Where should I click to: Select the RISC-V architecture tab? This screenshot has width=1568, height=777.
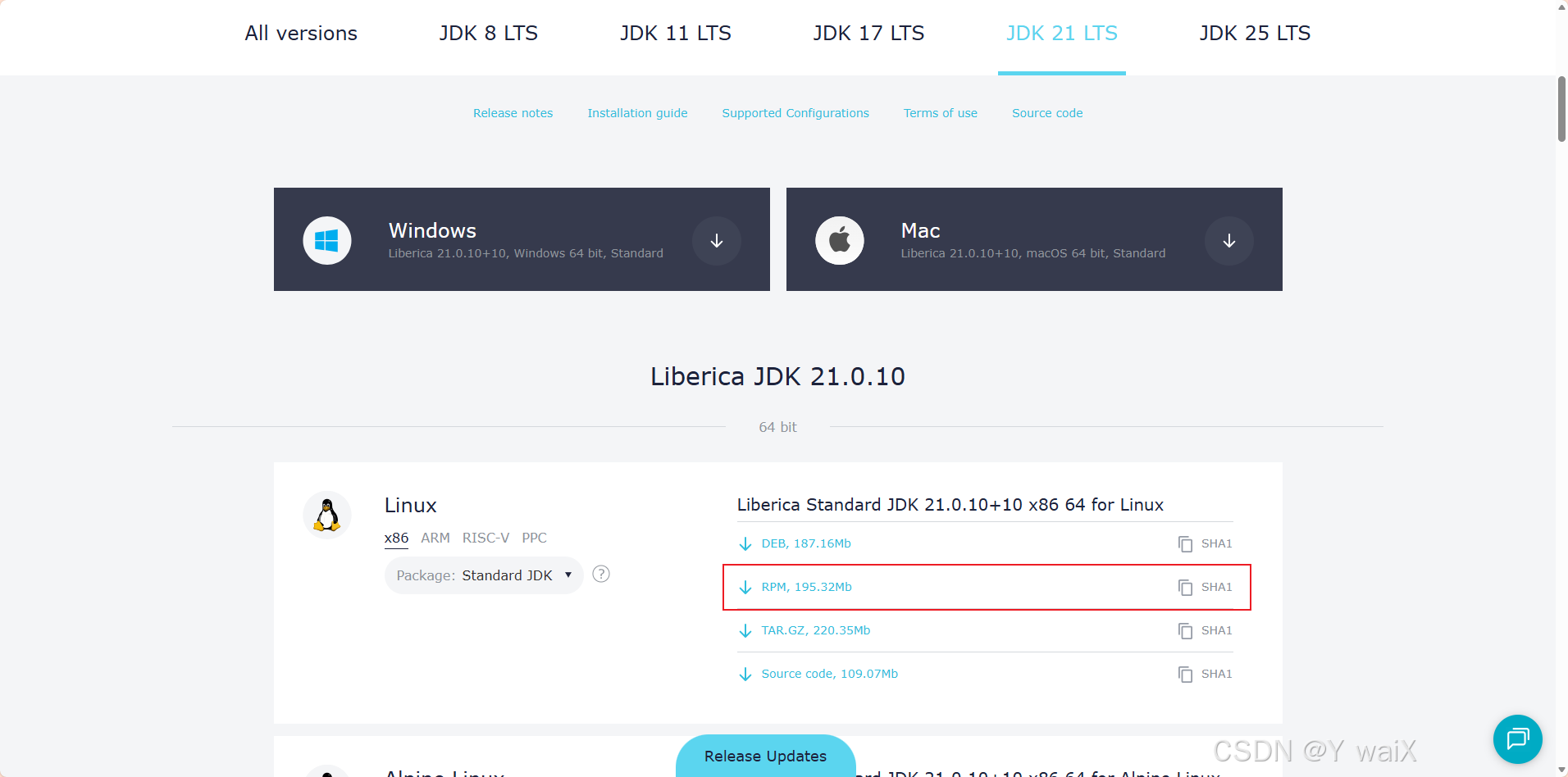pos(485,538)
